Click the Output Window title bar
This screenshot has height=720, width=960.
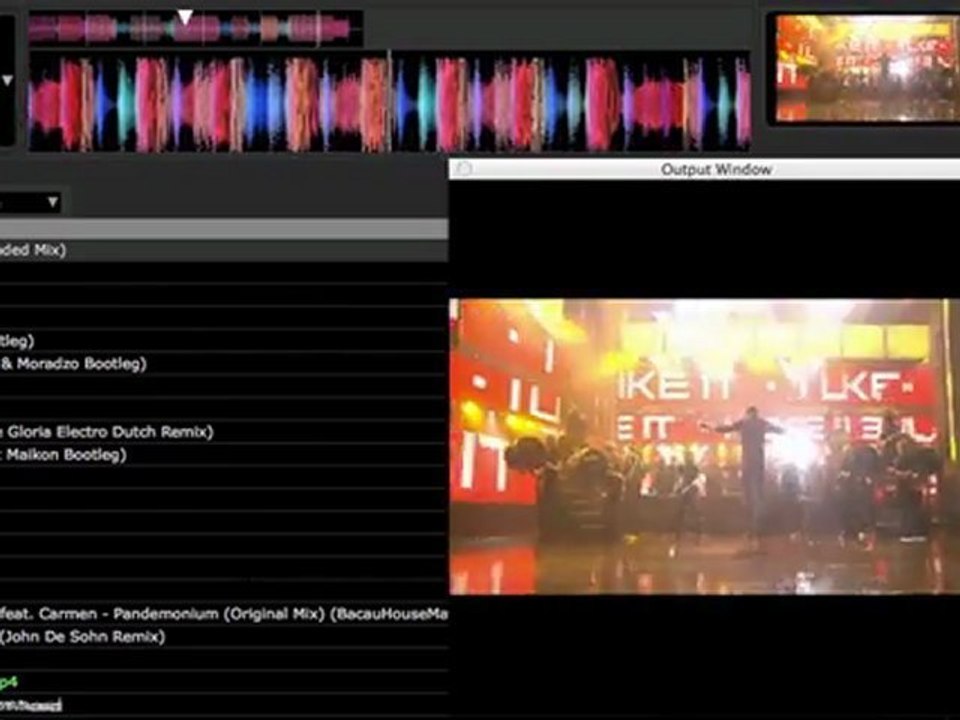(x=704, y=170)
